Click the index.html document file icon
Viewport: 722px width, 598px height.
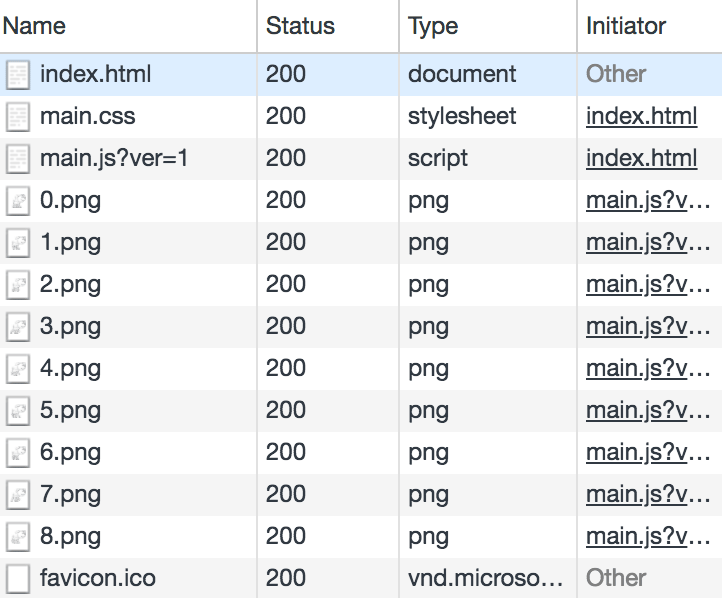coord(18,75)
